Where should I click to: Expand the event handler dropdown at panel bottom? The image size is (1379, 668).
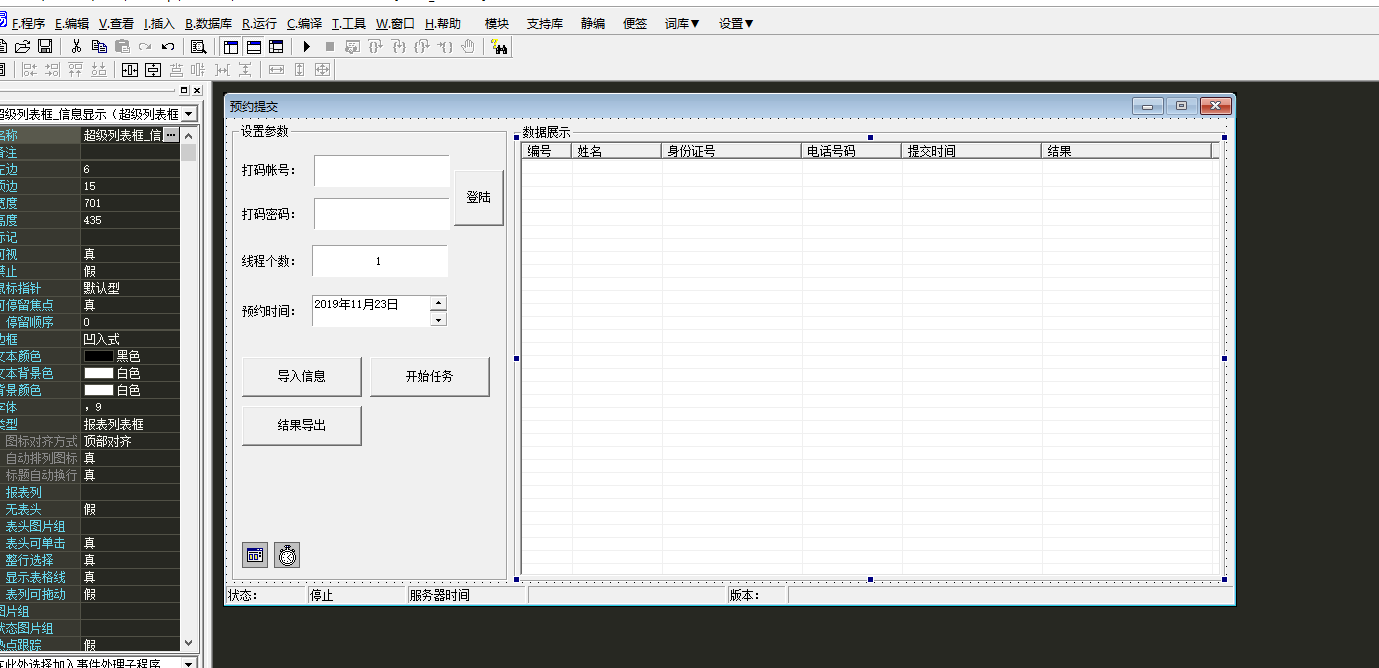coord(189,663)
